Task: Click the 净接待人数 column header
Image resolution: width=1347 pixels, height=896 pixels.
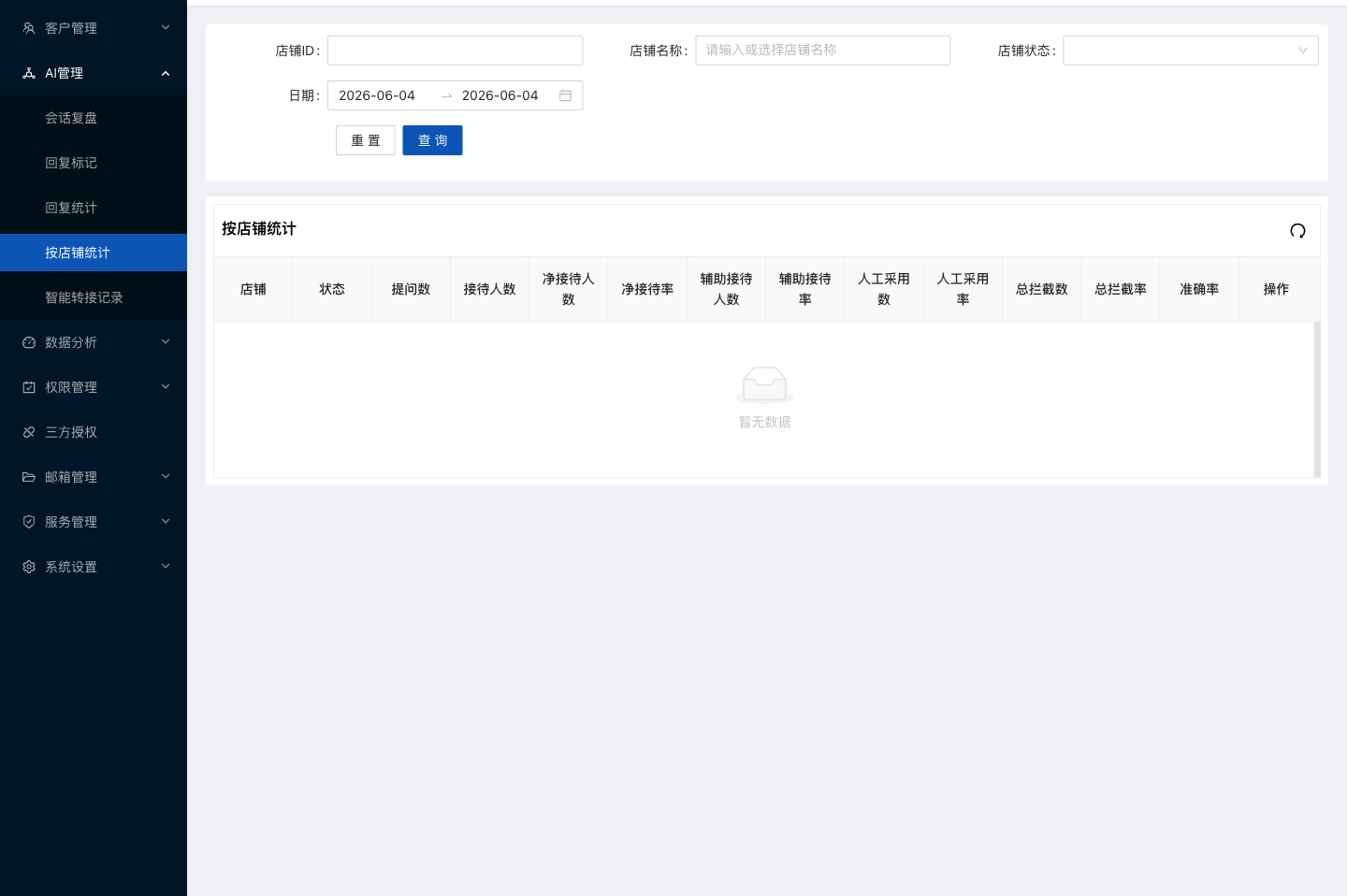Action: coord(569,289)
